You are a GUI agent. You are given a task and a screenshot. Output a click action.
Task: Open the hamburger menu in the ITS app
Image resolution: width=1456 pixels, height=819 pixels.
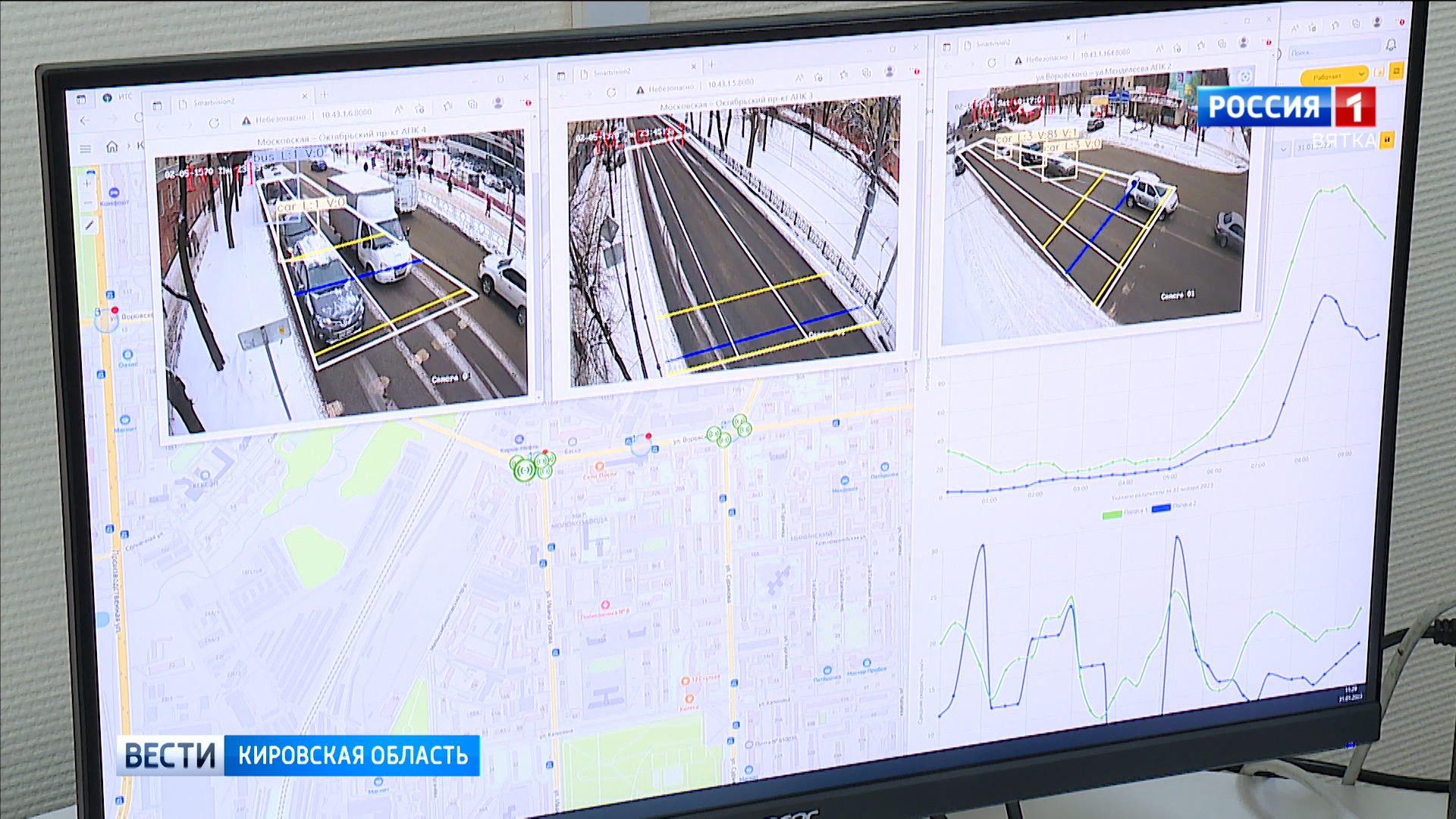point(85,149)
